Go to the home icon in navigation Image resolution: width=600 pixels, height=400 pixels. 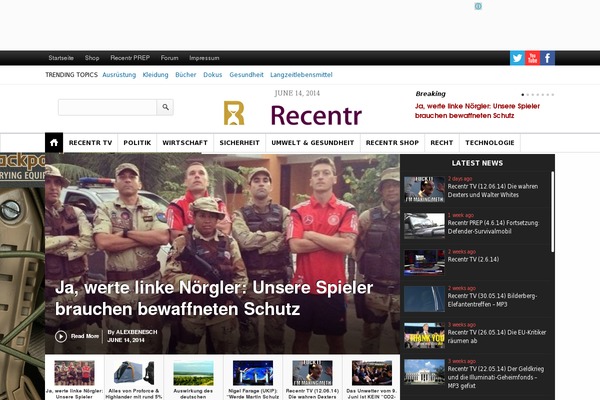point(54,143)
